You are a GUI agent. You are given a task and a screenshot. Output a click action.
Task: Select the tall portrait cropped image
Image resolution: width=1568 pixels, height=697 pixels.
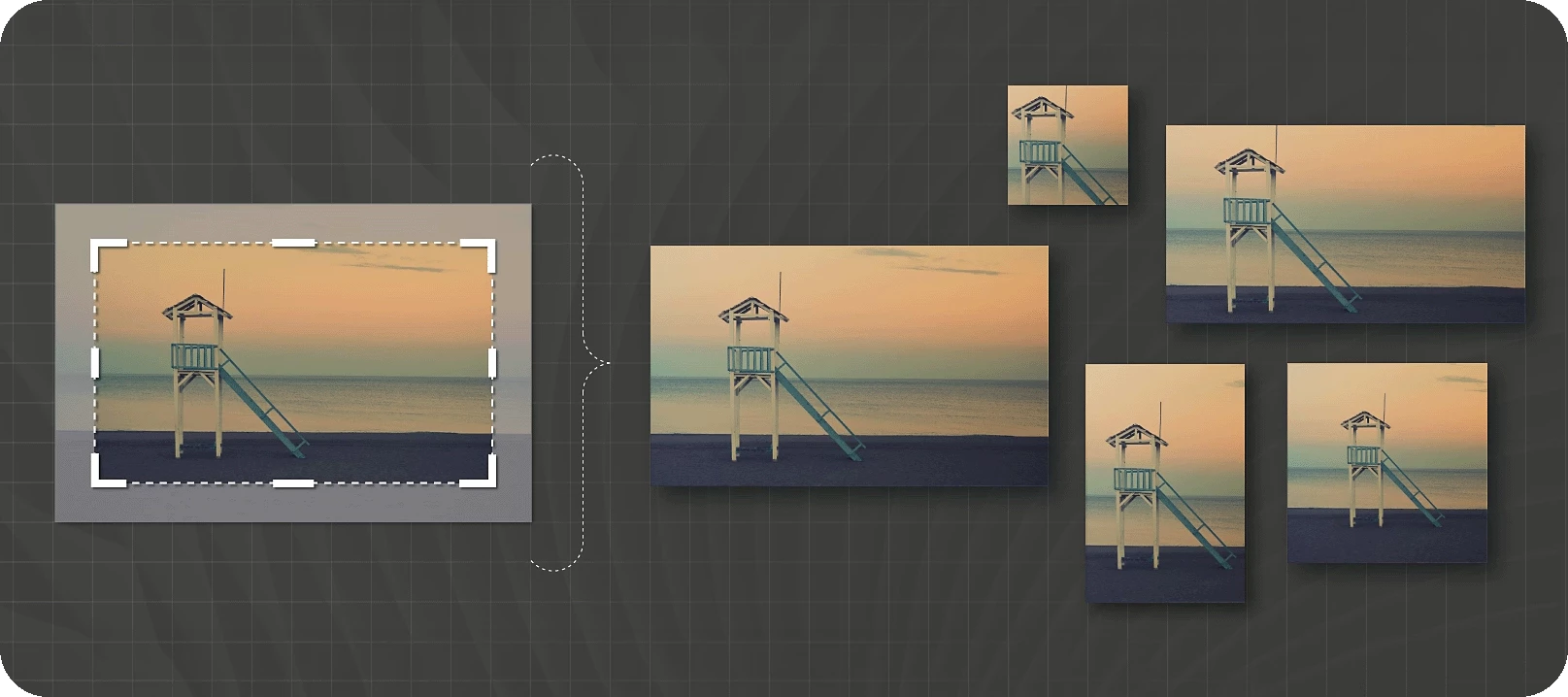[1165, 483]
